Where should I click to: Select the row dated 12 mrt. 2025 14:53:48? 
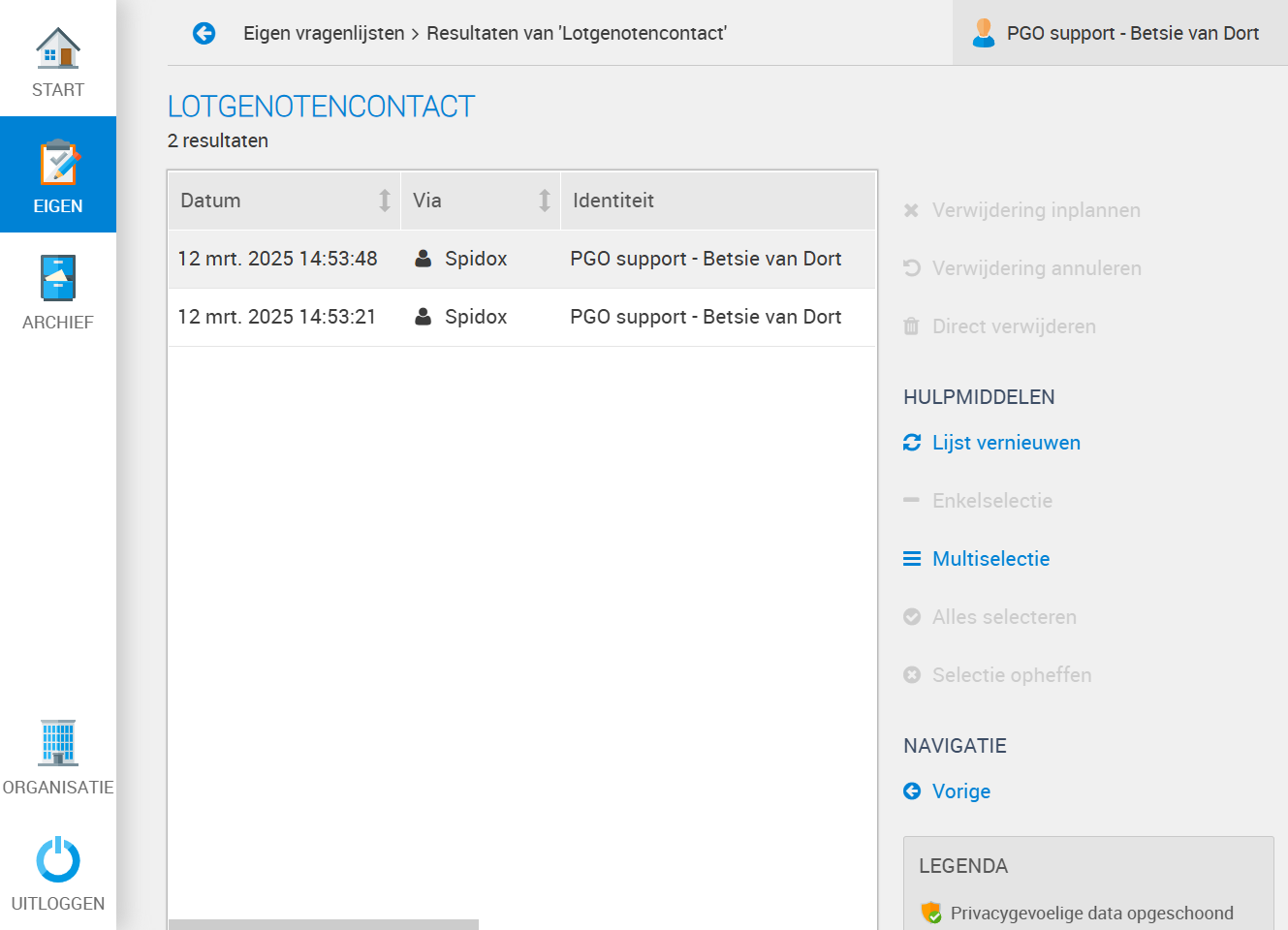click(x=522, y=259)
